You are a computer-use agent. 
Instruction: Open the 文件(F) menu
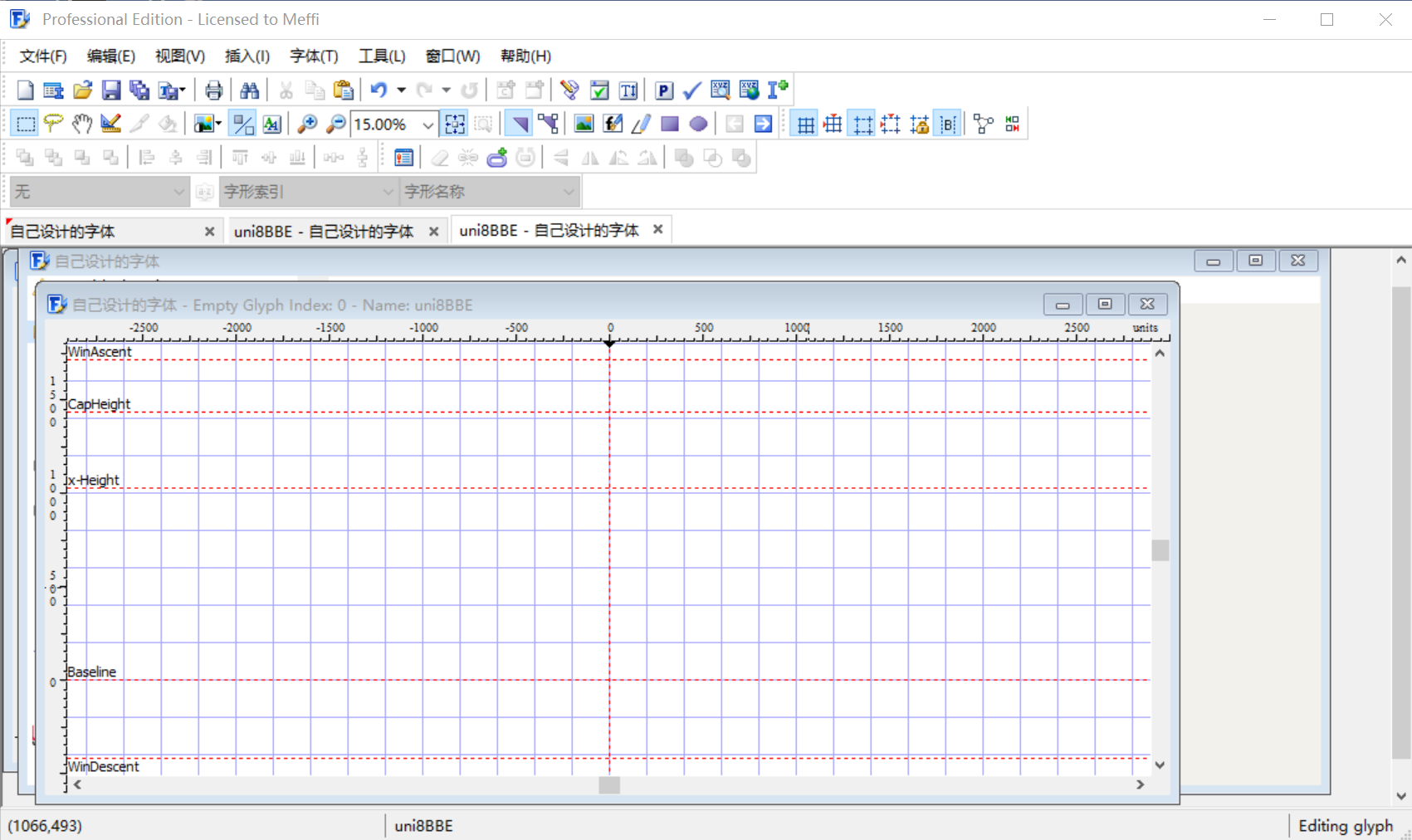click(43, 56)
